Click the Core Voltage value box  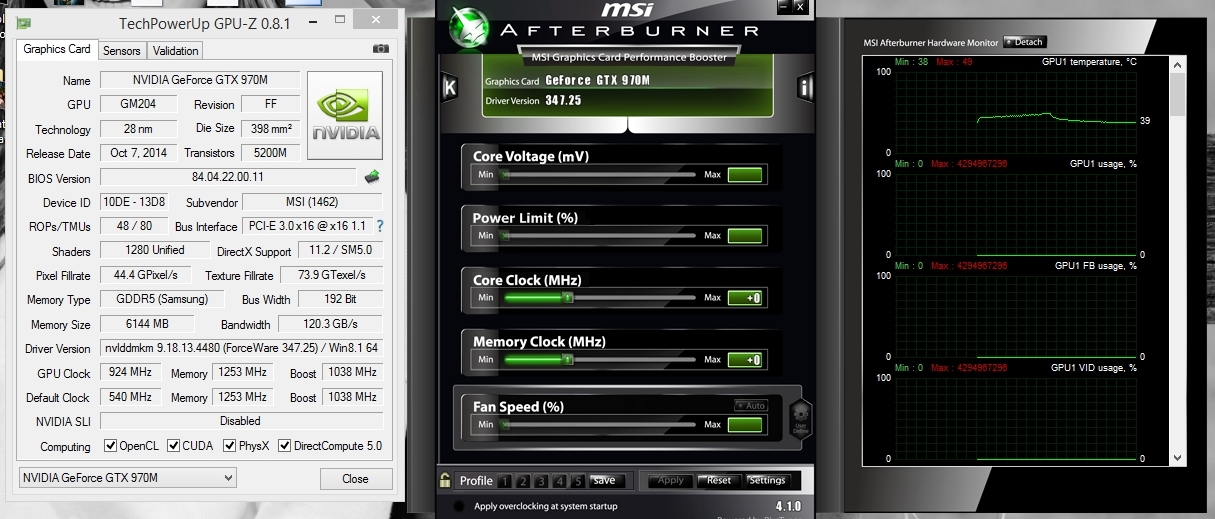745,175
